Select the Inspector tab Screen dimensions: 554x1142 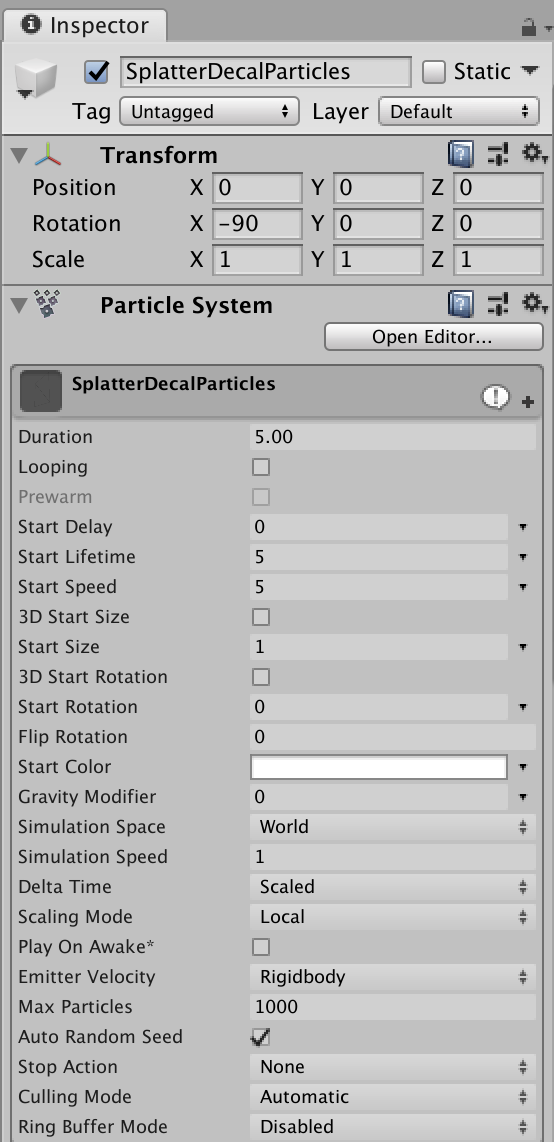(84, 25)
